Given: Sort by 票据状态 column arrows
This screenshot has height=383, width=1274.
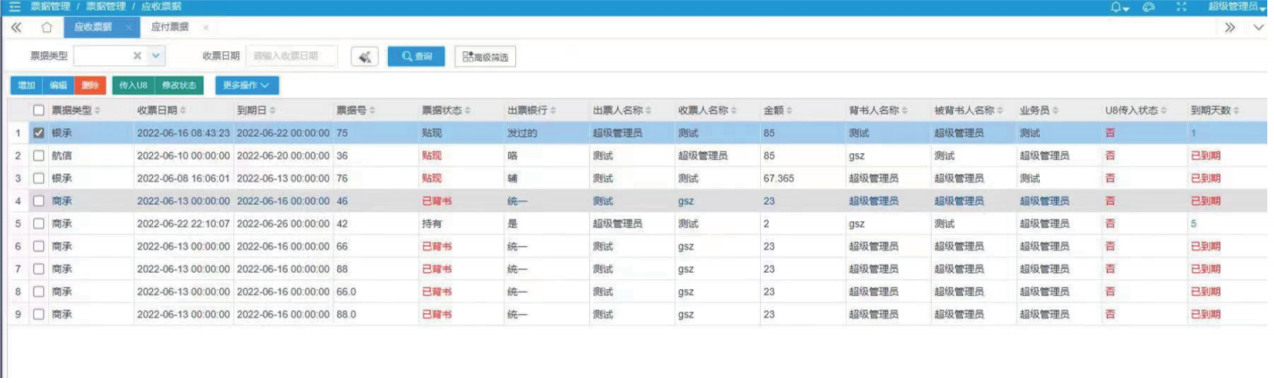Looking at the screenshot, I should pos(467,110).
